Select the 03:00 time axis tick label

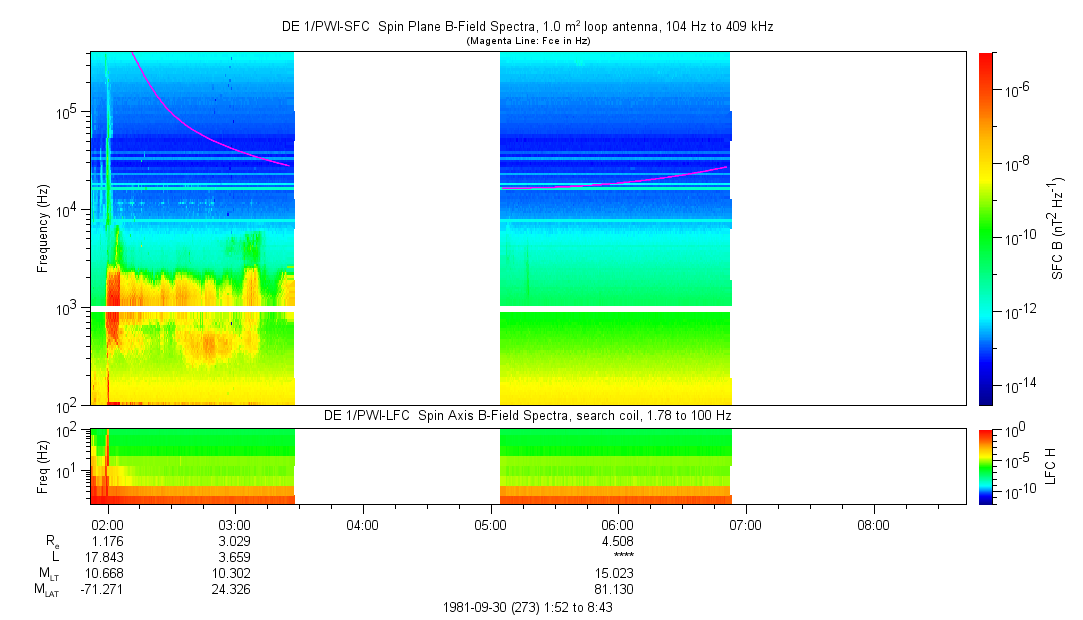pyautogui.click(x=234, y=525)
